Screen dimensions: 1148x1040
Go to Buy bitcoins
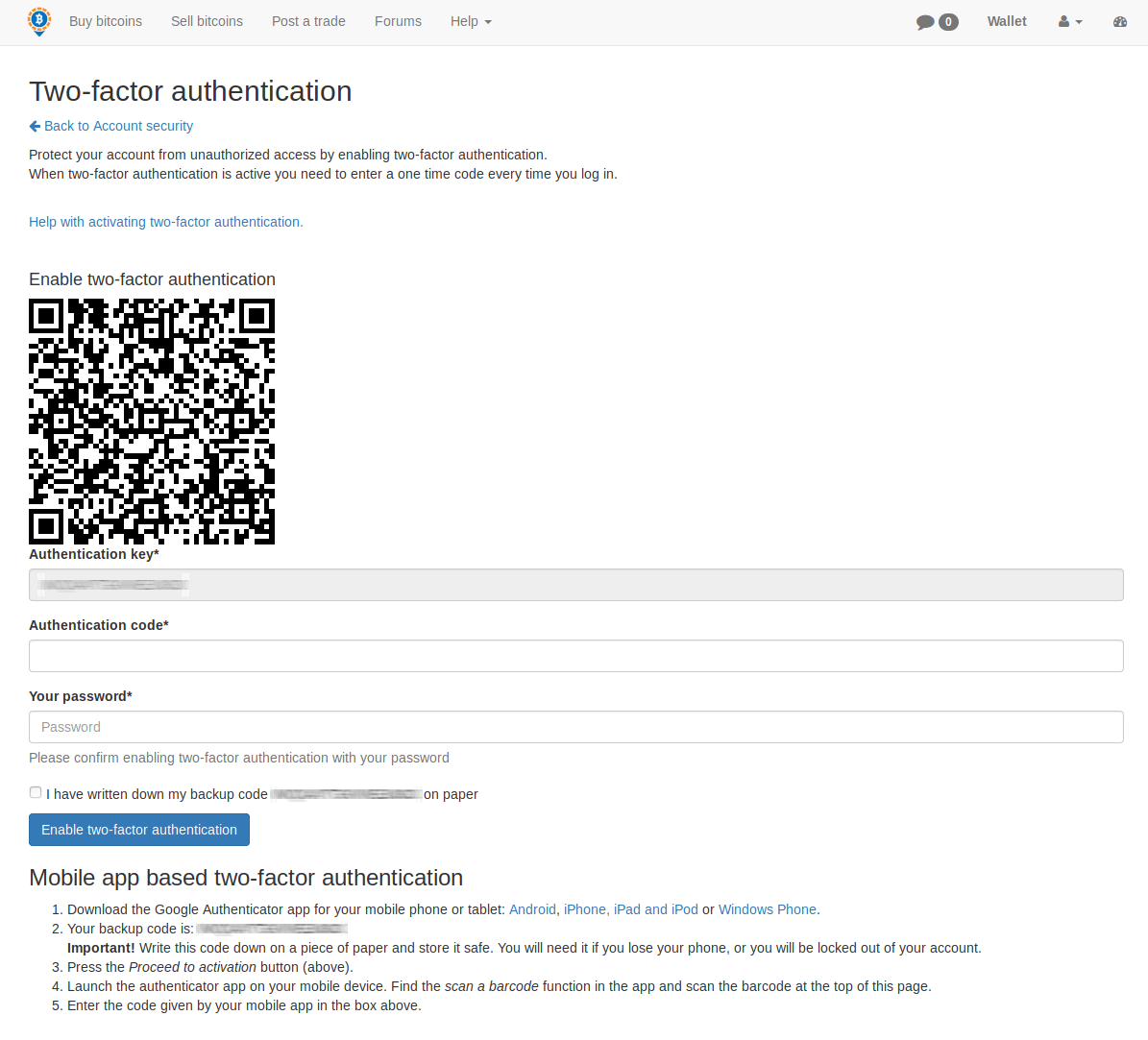pos(106,21)
